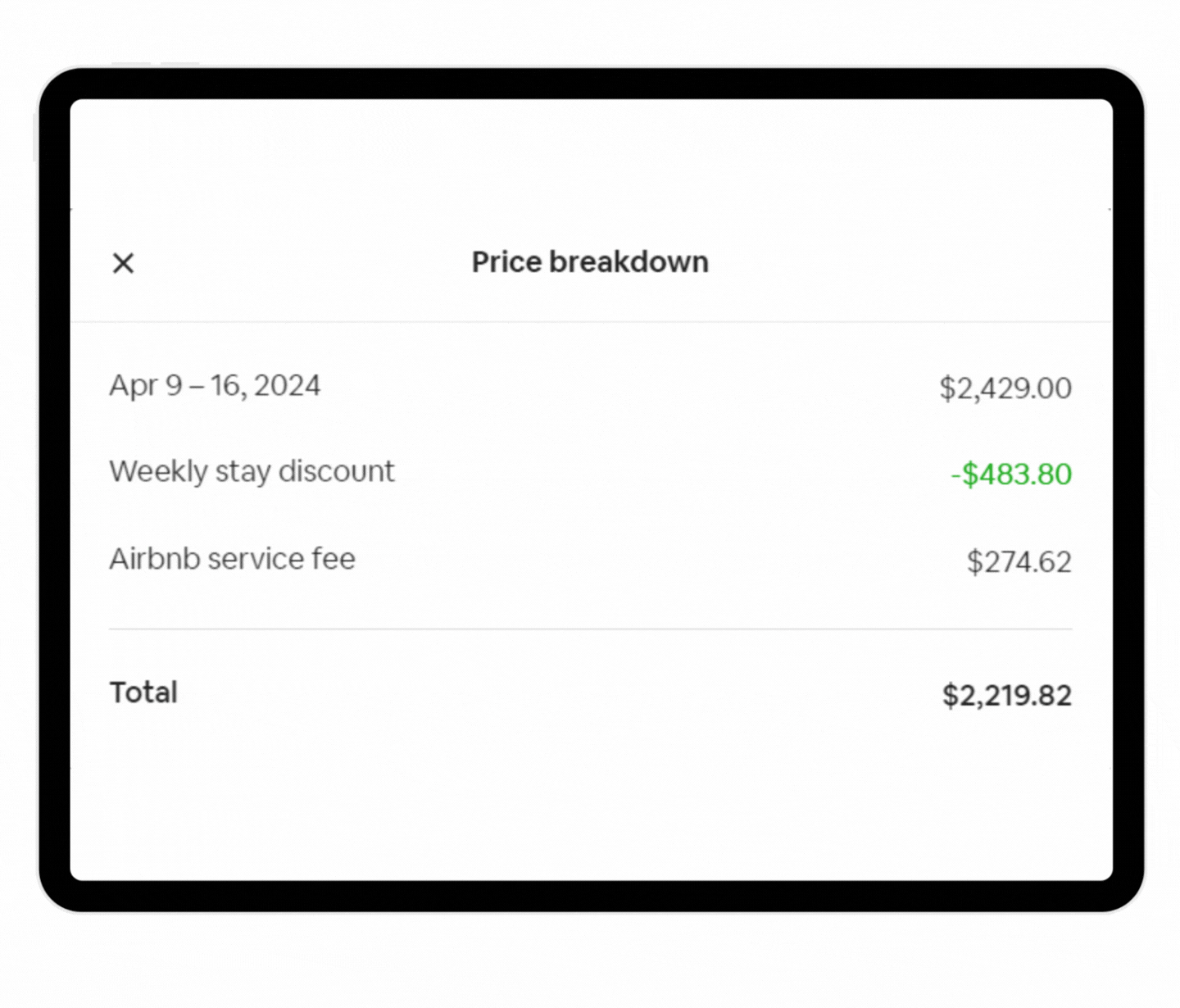Click the blank area below the Total row
Viewport: 1180px width, 1008px height.
point(590,803)
